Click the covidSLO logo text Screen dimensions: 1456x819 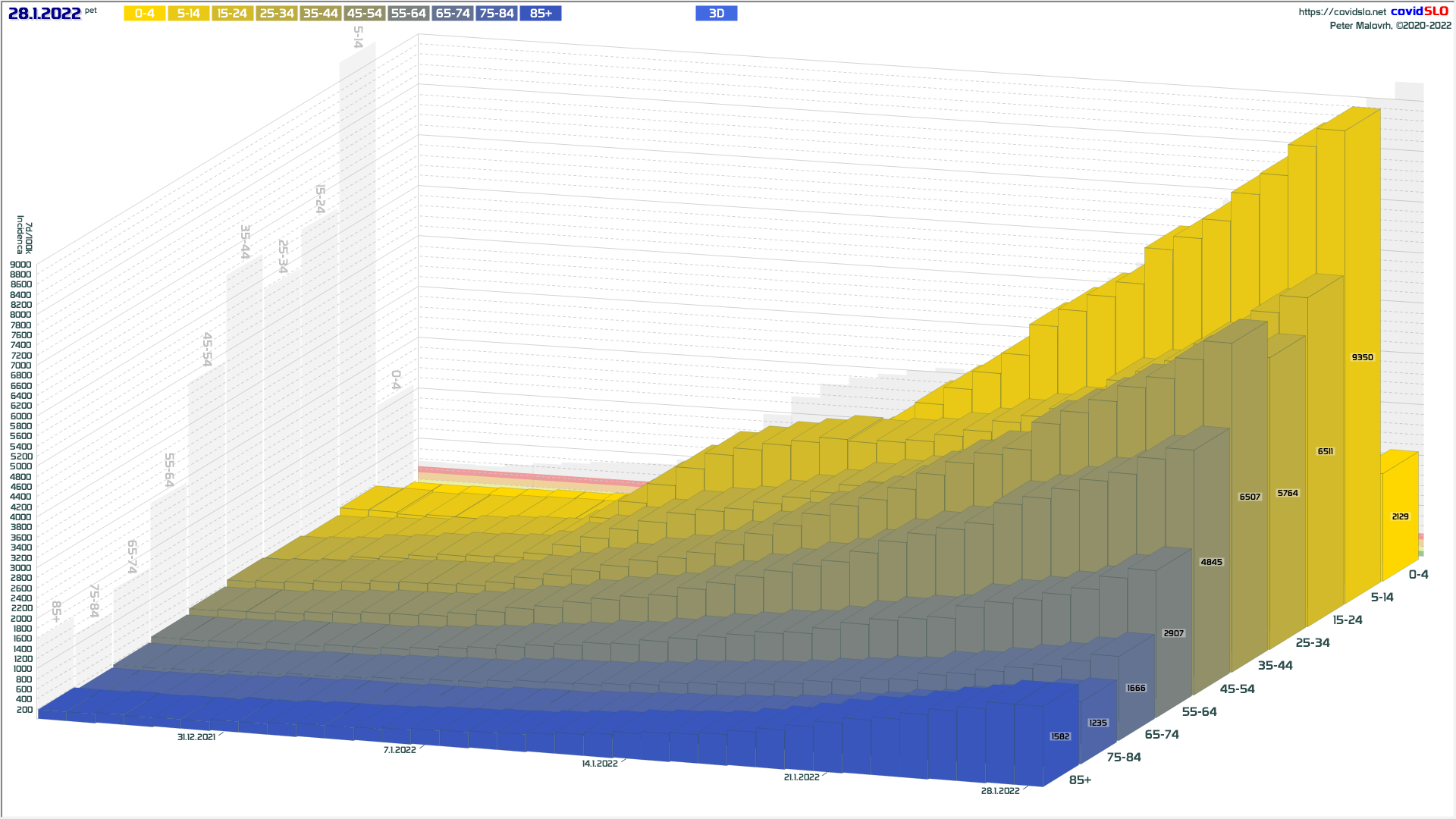[x=1419, y=11]
